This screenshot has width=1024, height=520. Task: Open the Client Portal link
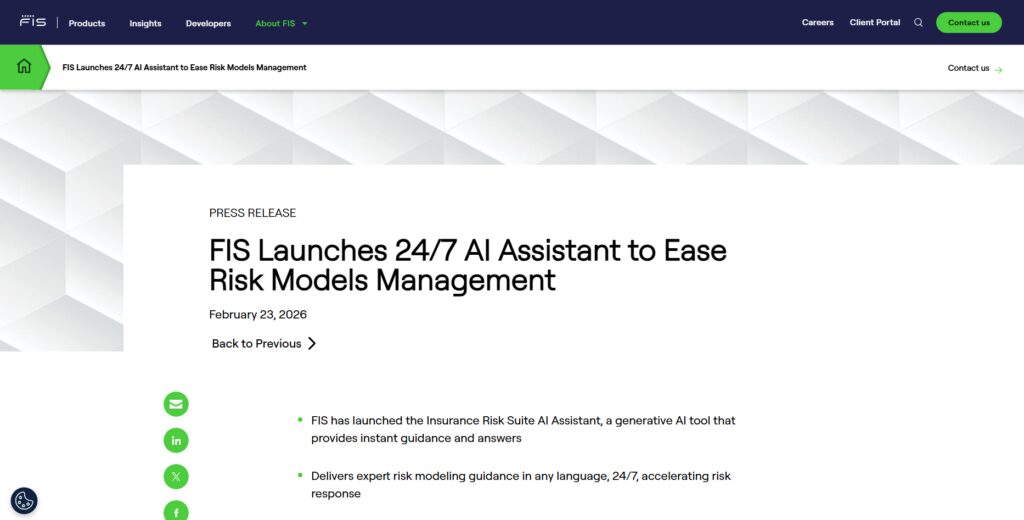click(874, 22)
